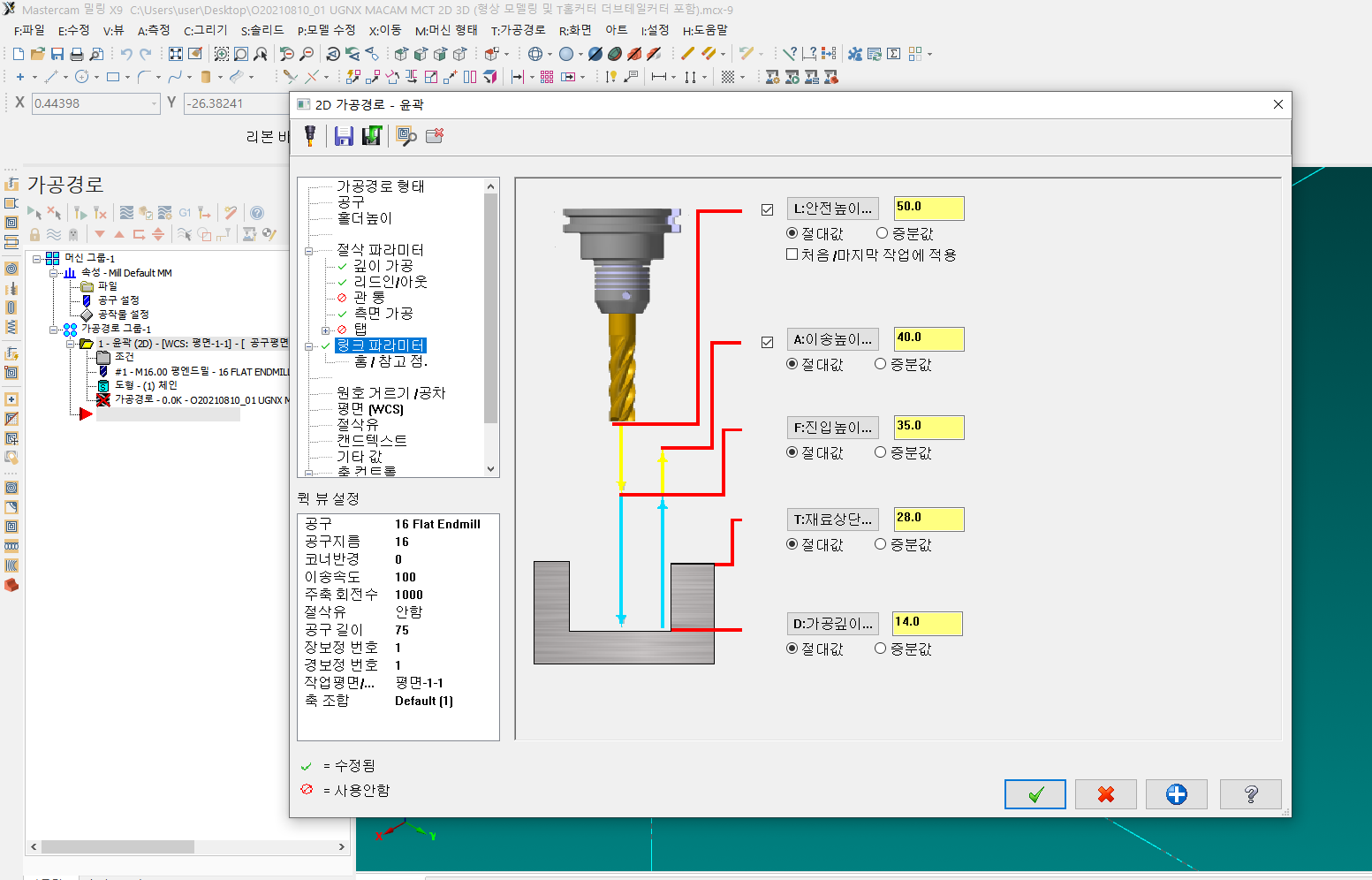Click the L:안전 높이 button

[833, 209]
